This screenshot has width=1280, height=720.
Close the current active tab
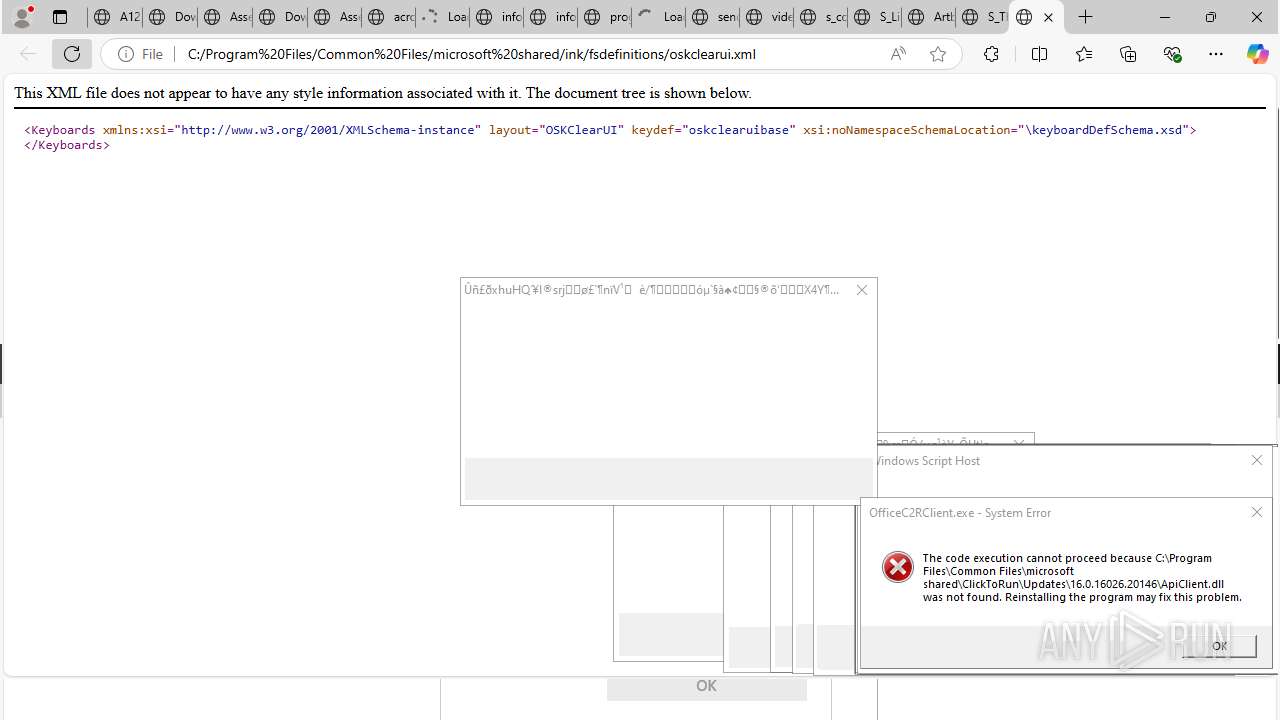[1048, 17]
